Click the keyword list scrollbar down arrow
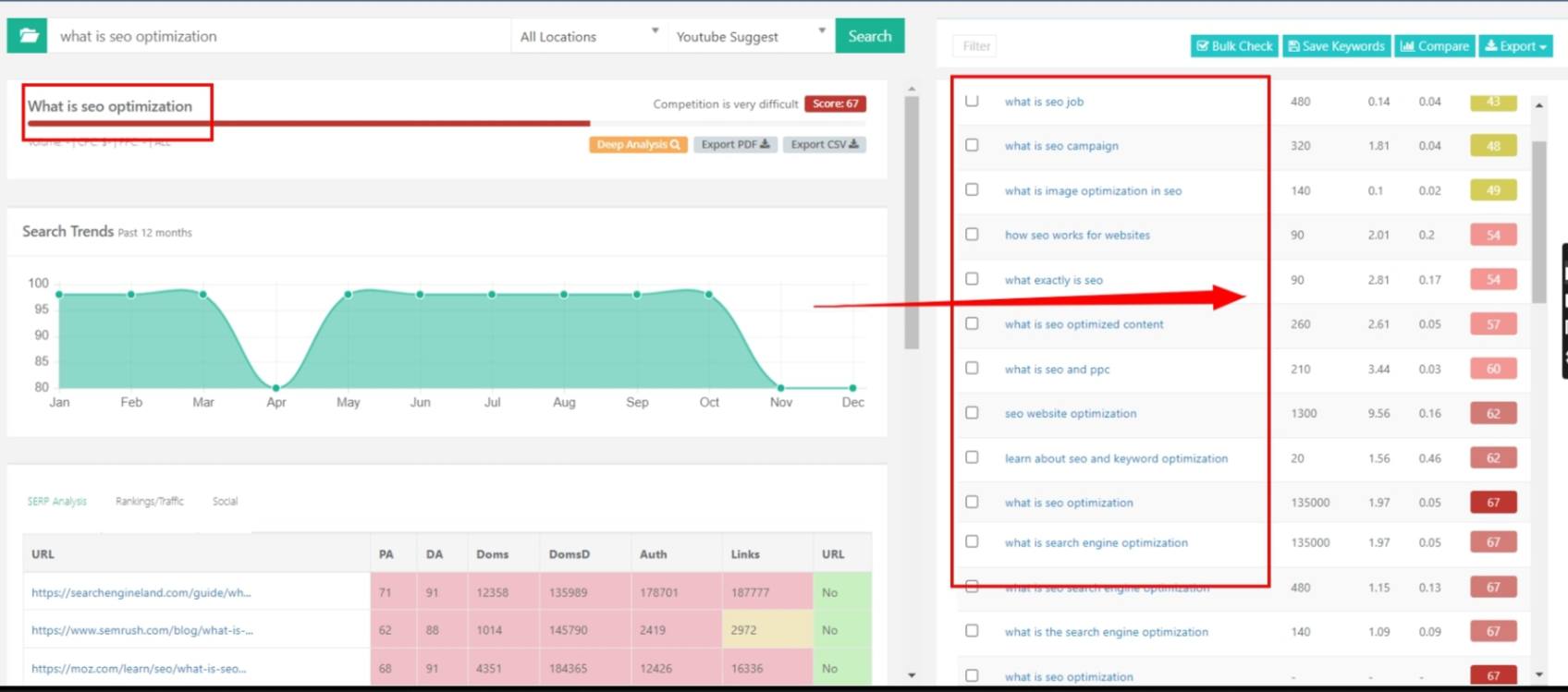Image resolution: width=1568 pixels, height=692 pixels. tap(1538, 675)
